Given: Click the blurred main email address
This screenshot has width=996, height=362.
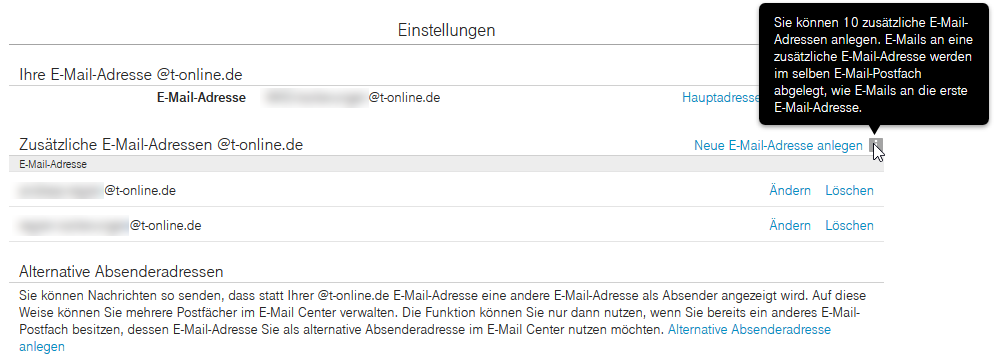Looking at the screenshot, I should (x=316, y=98).
